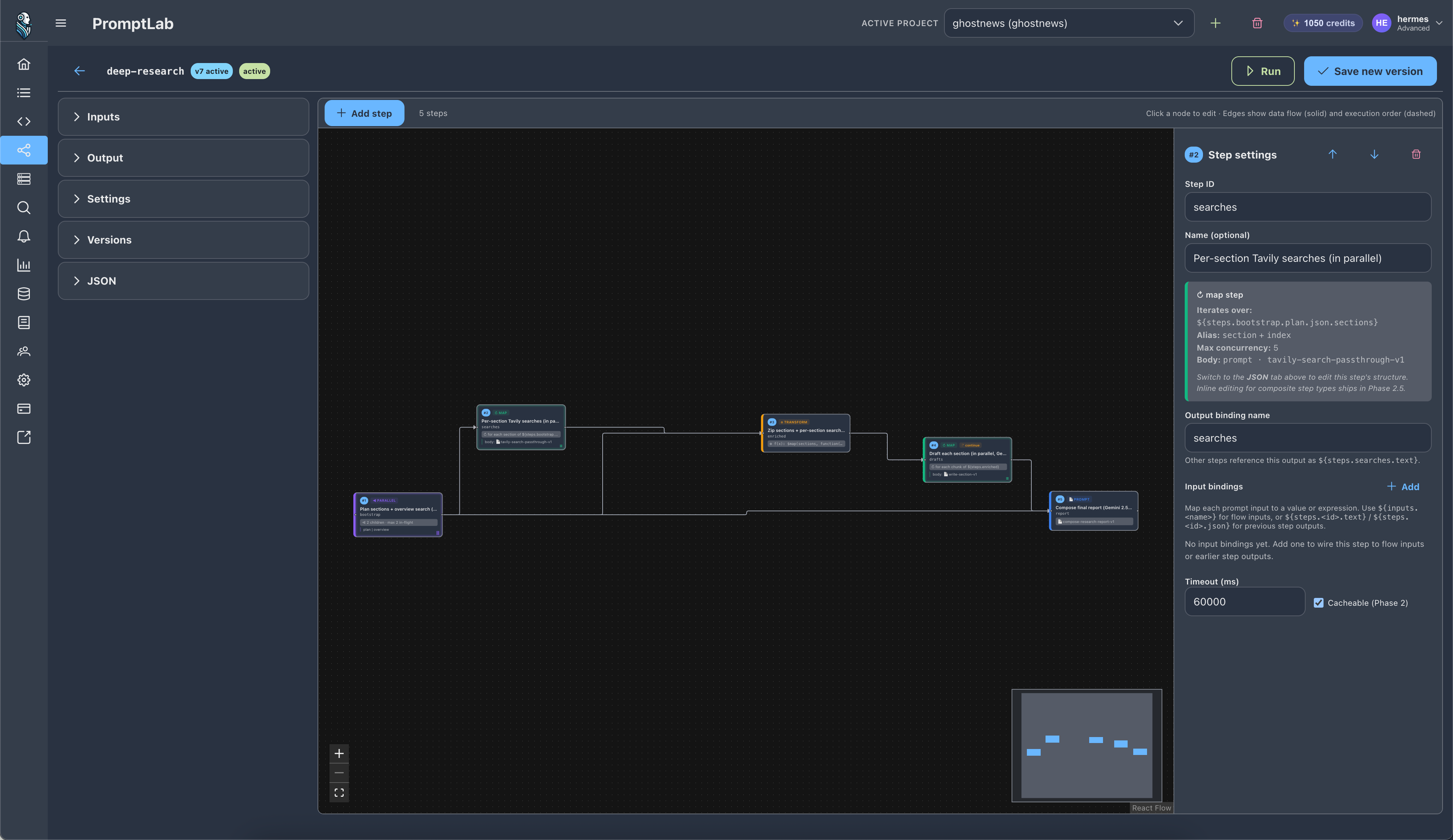Zoom in on the flow canvas
The height and width of the screenshot is (840, 1453).
click(x=339, y=753)
